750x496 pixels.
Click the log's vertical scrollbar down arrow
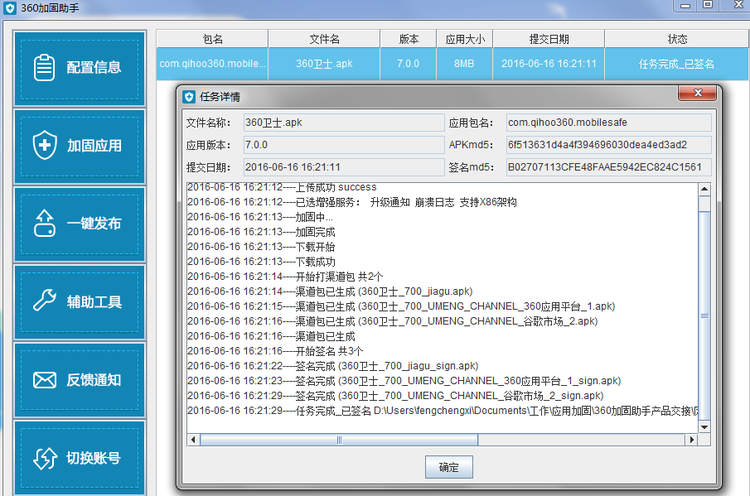pyautogui.click(x=704, y=427)
